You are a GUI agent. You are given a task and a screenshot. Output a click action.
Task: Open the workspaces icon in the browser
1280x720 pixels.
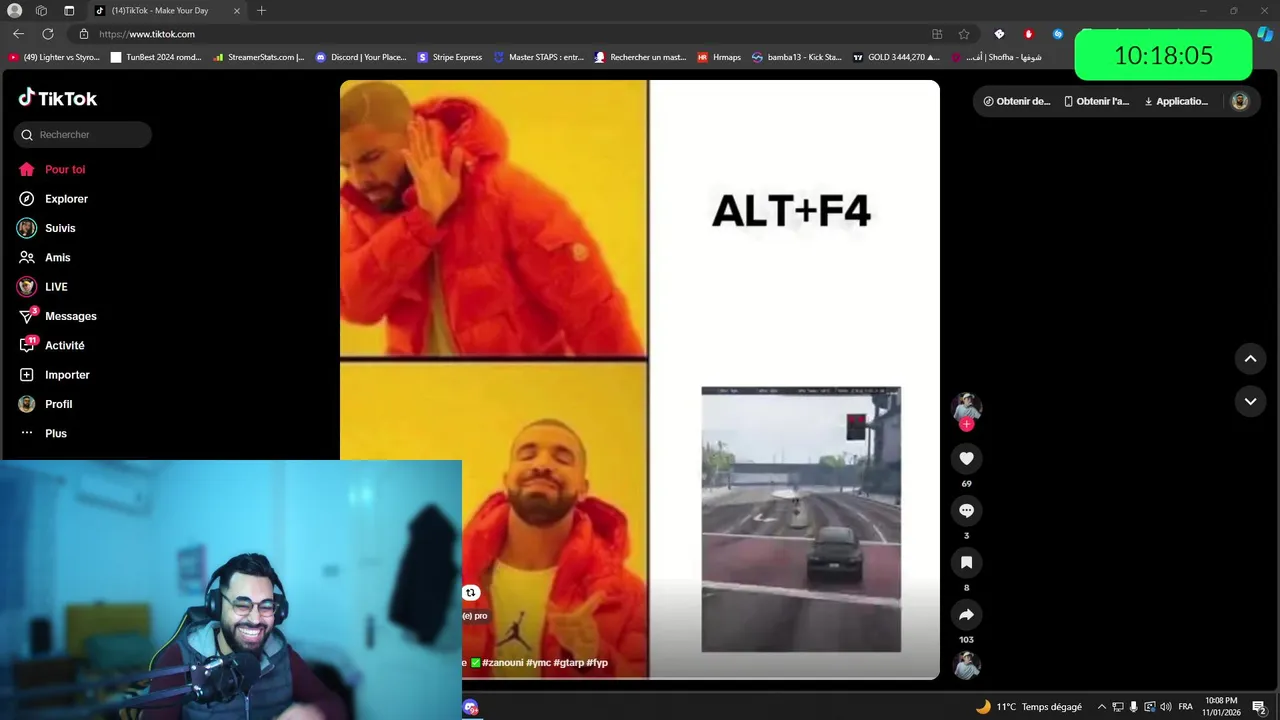pyautogui.click(x=41, y=11)
